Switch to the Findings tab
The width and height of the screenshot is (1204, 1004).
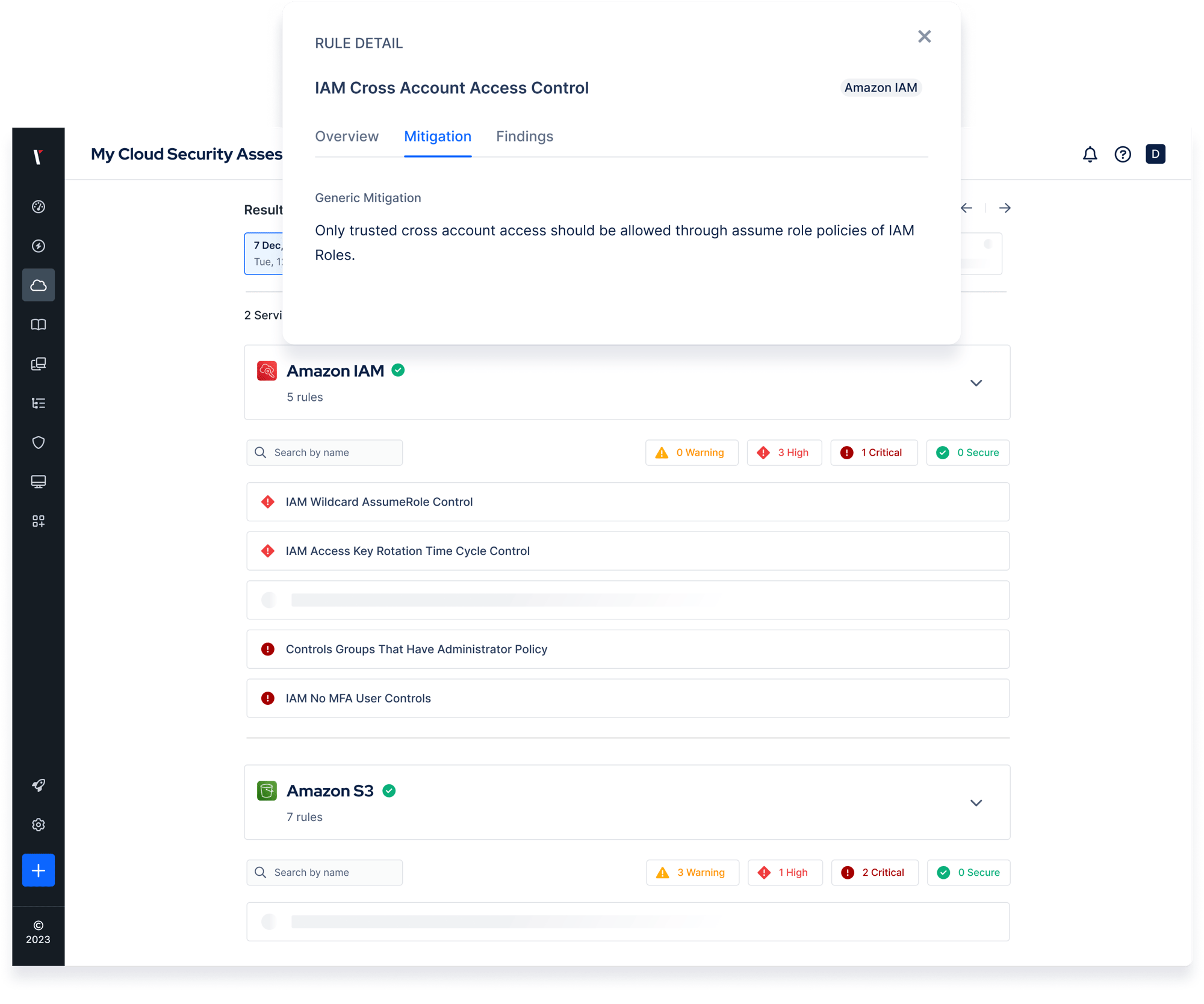[x=524, y=137]
